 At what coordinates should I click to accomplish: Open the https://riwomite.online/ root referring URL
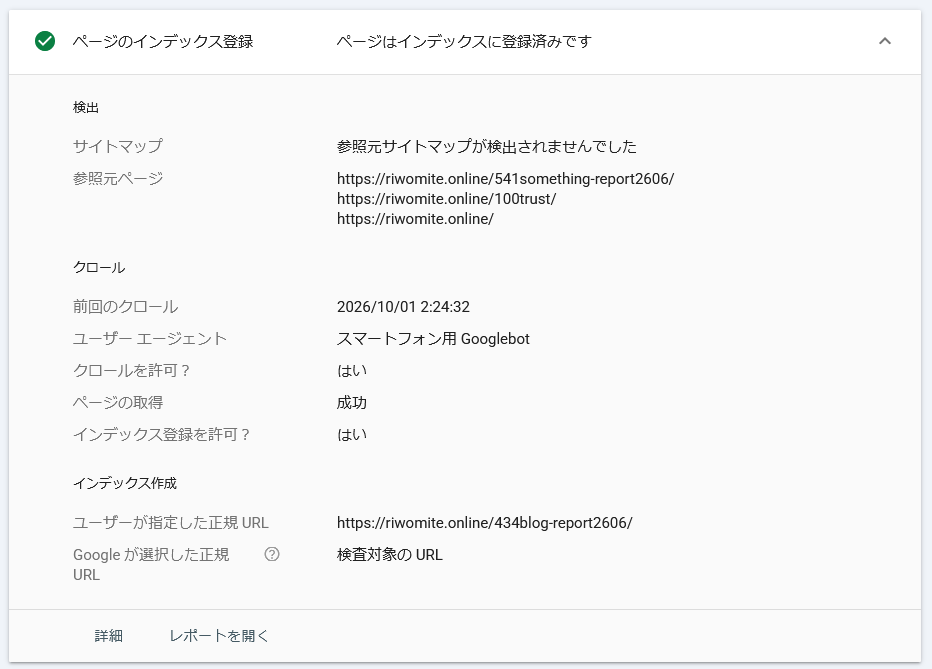pos(415,219)
